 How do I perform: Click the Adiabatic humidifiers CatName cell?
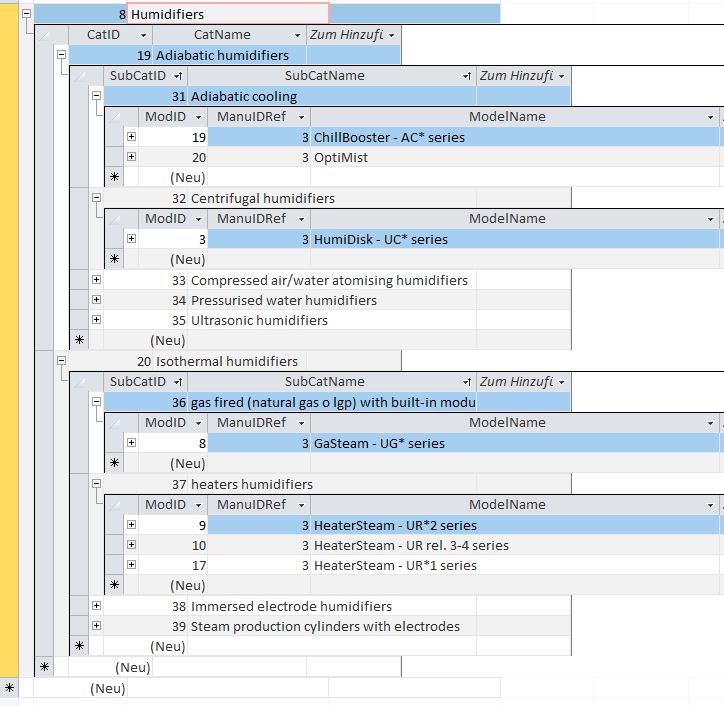229,55
